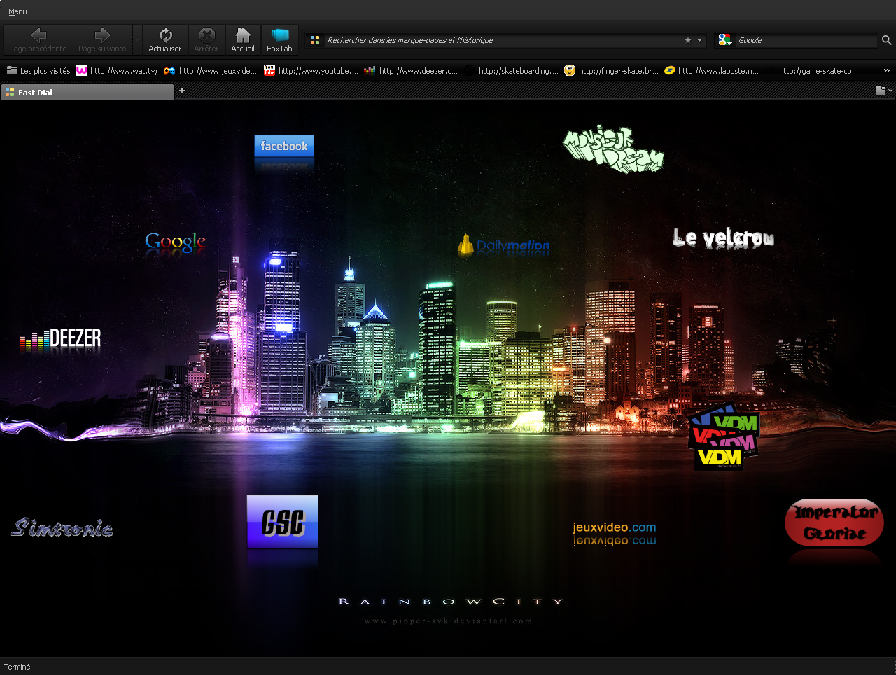Open the blue folders toolbar button
The image size is (896, 675).
coord(279,39)
